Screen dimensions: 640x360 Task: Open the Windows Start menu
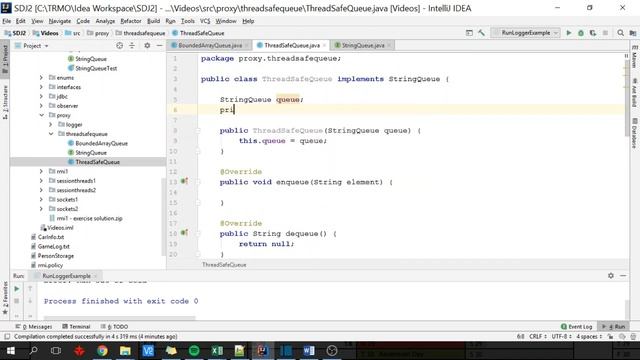coord(11,351)
